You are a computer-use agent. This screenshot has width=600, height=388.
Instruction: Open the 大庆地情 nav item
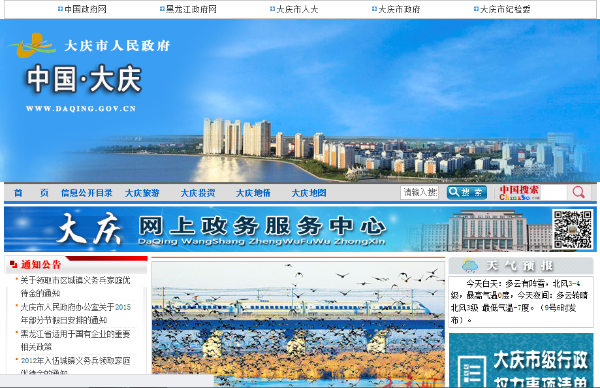tap(253, 193)
